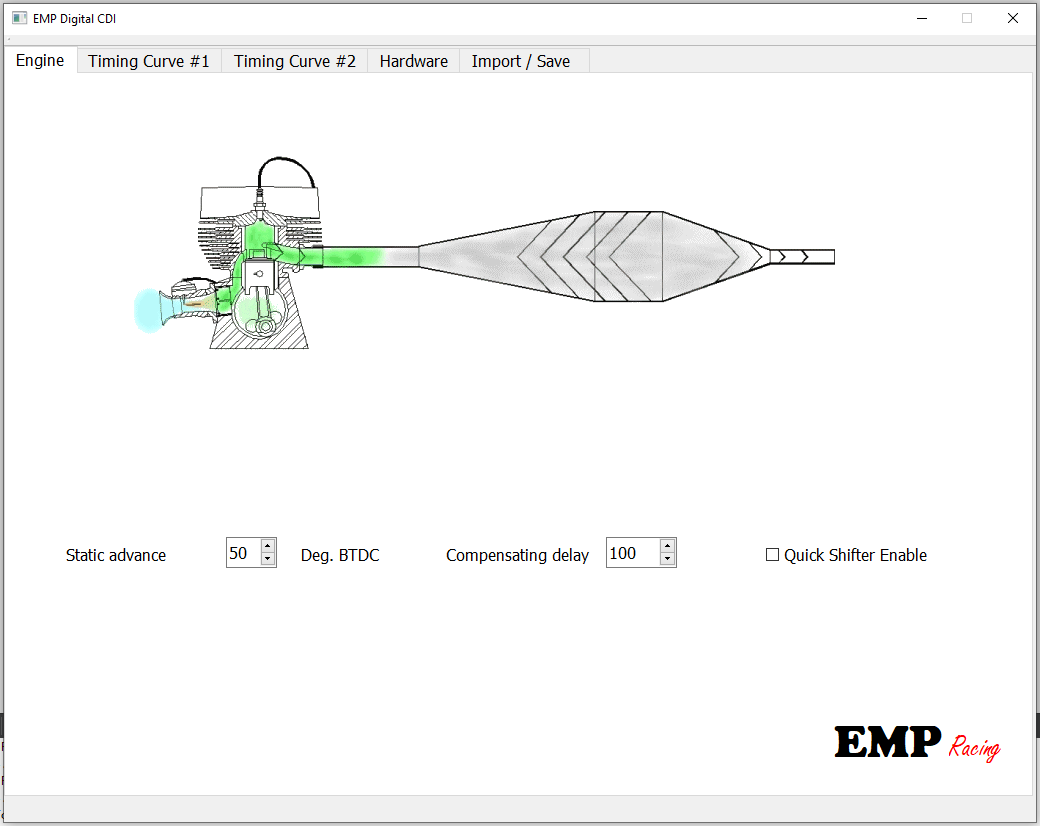Click into the Compensating delay value field
The width and height of the screenshot is (1040, 826).
tap(633, 553)
